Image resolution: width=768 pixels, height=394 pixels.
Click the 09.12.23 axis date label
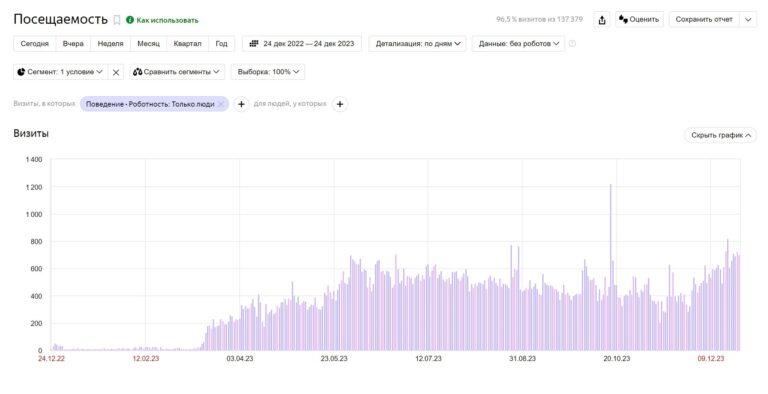(x=711, y=359)
